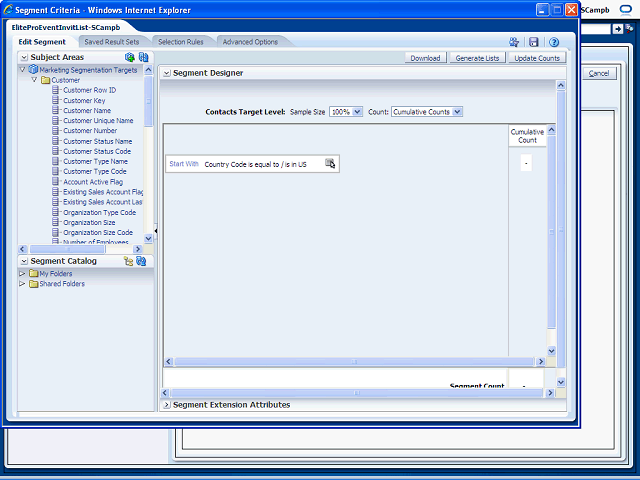Click the Download button
The width and height of the screenshot is (640, 480).
(x=425, y=58)
